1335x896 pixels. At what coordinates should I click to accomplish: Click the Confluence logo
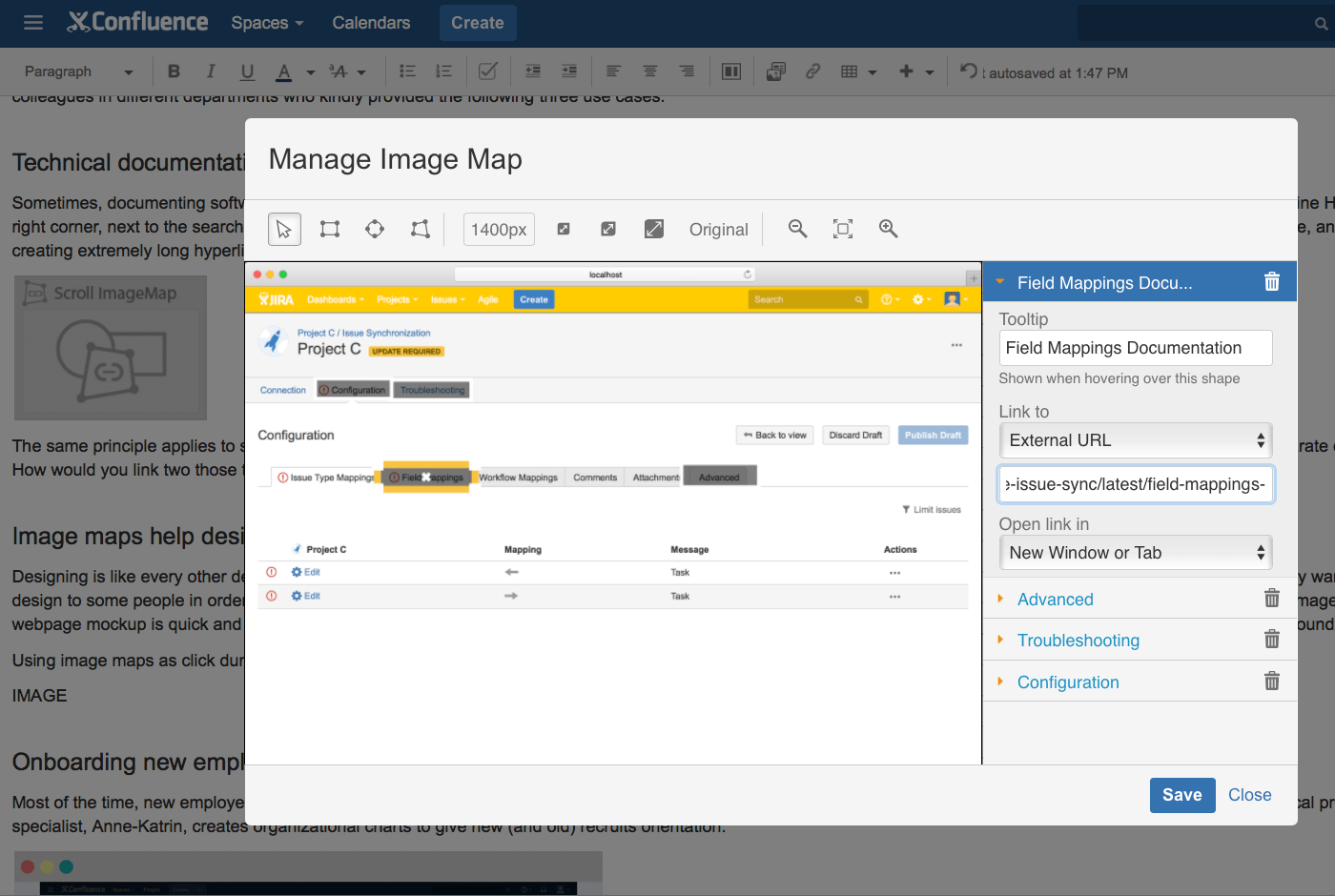pyautogui.click(x=137, y=22)
